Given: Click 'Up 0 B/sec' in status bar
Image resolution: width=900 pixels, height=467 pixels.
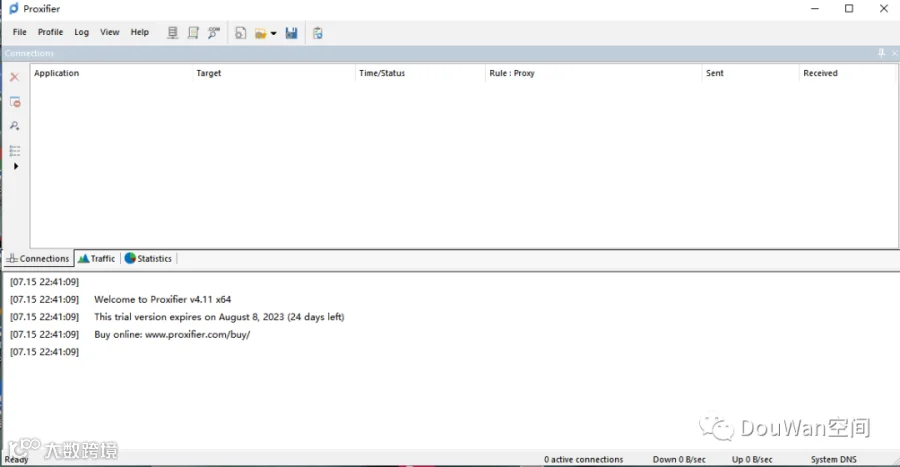Looking at the screenshot, I should [x=752, y=460].
